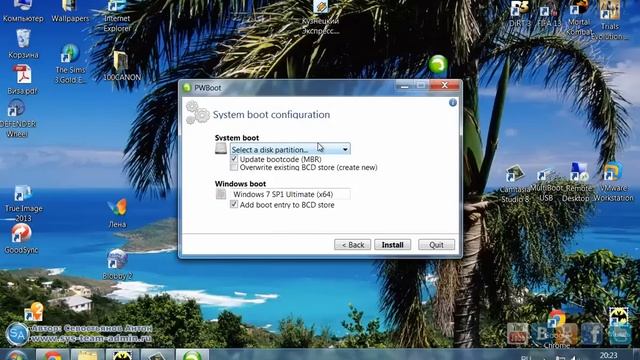Launch the DEFENDER Wheel desktop shortcut
640x360 pixels.
tap(17, 119)
